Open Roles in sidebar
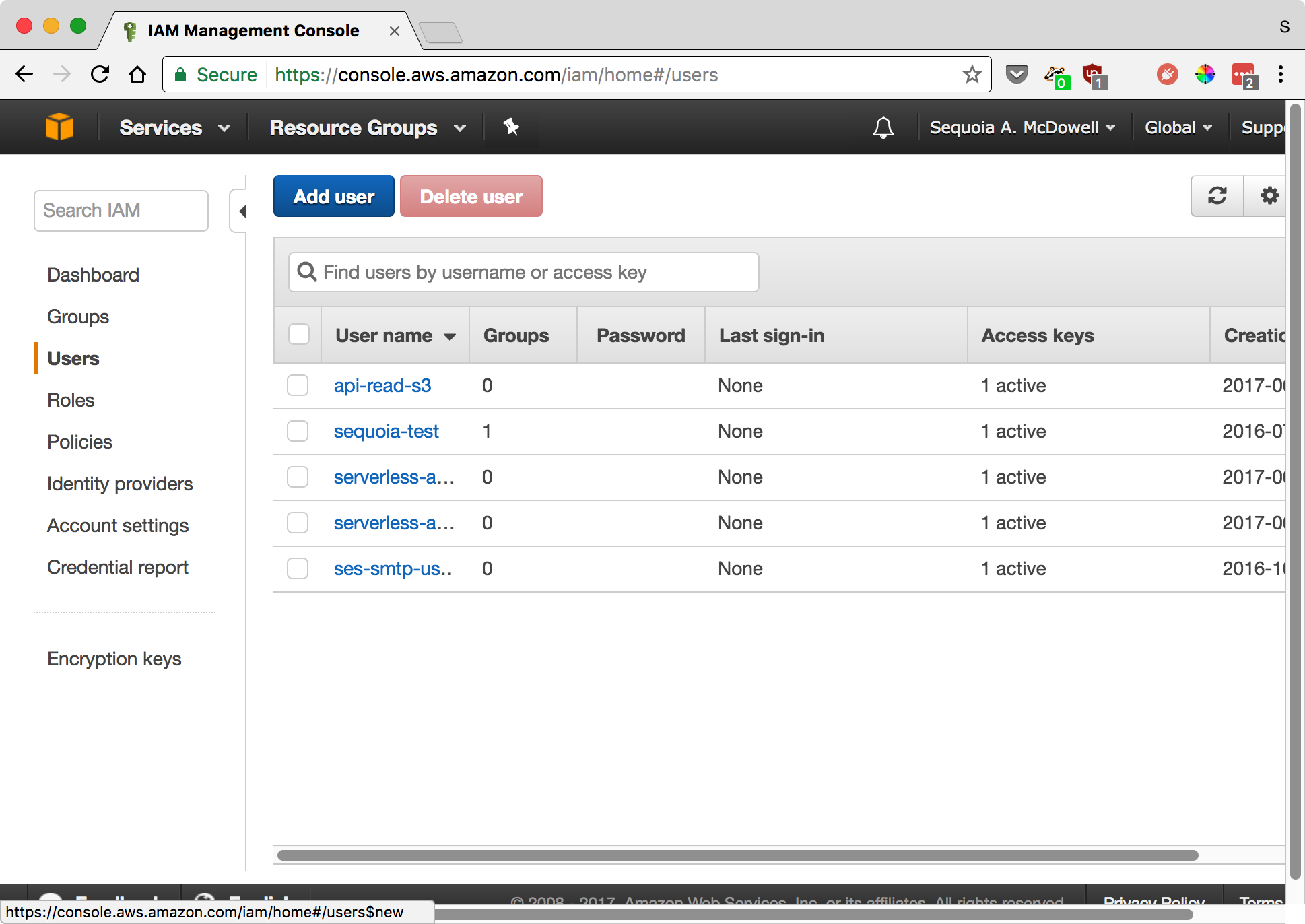Image resolution: width=1305 pixels, height=924 pixels. (71, 400)
